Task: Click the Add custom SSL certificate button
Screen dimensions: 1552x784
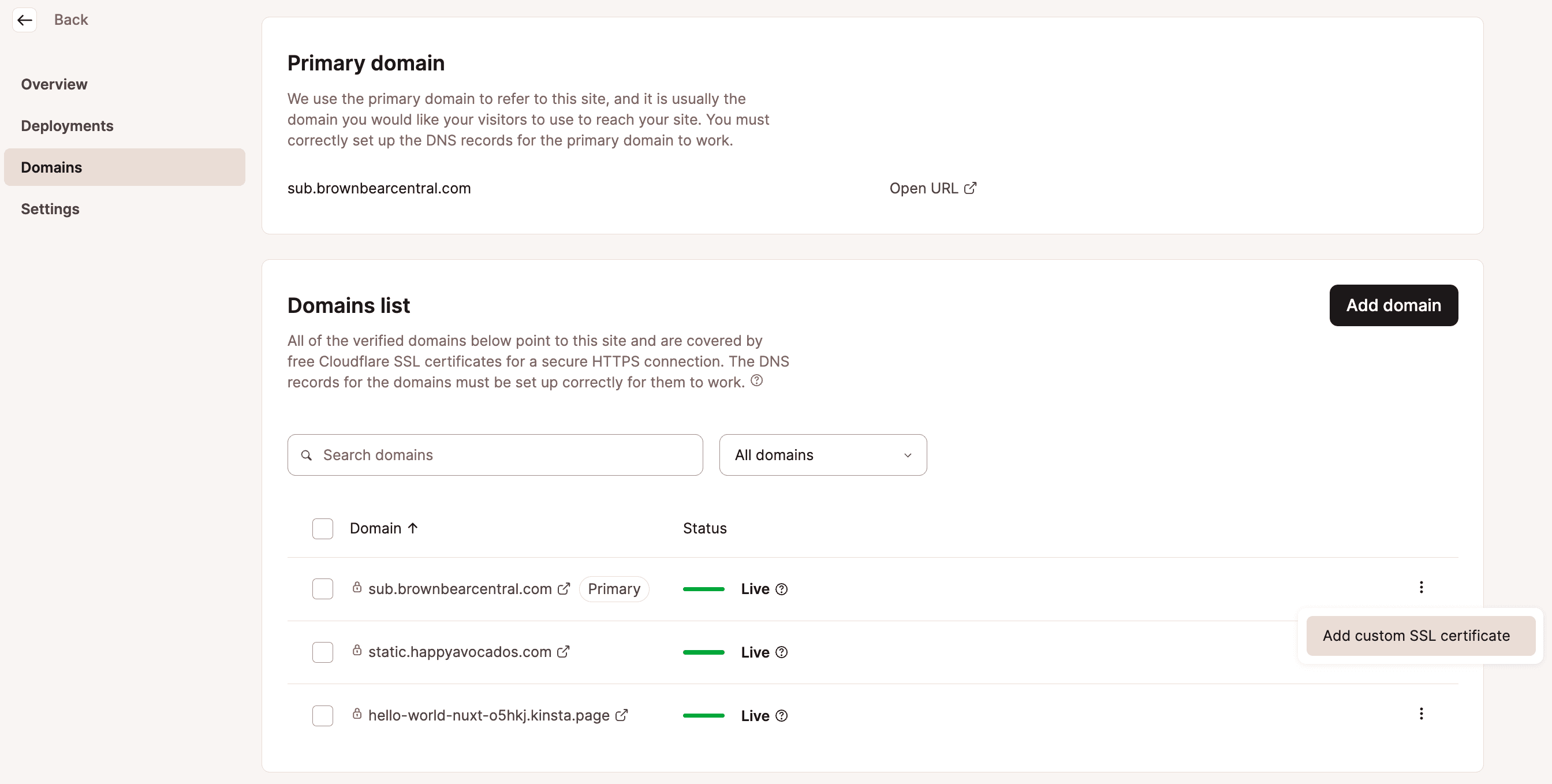Action: click(1416, 635)
